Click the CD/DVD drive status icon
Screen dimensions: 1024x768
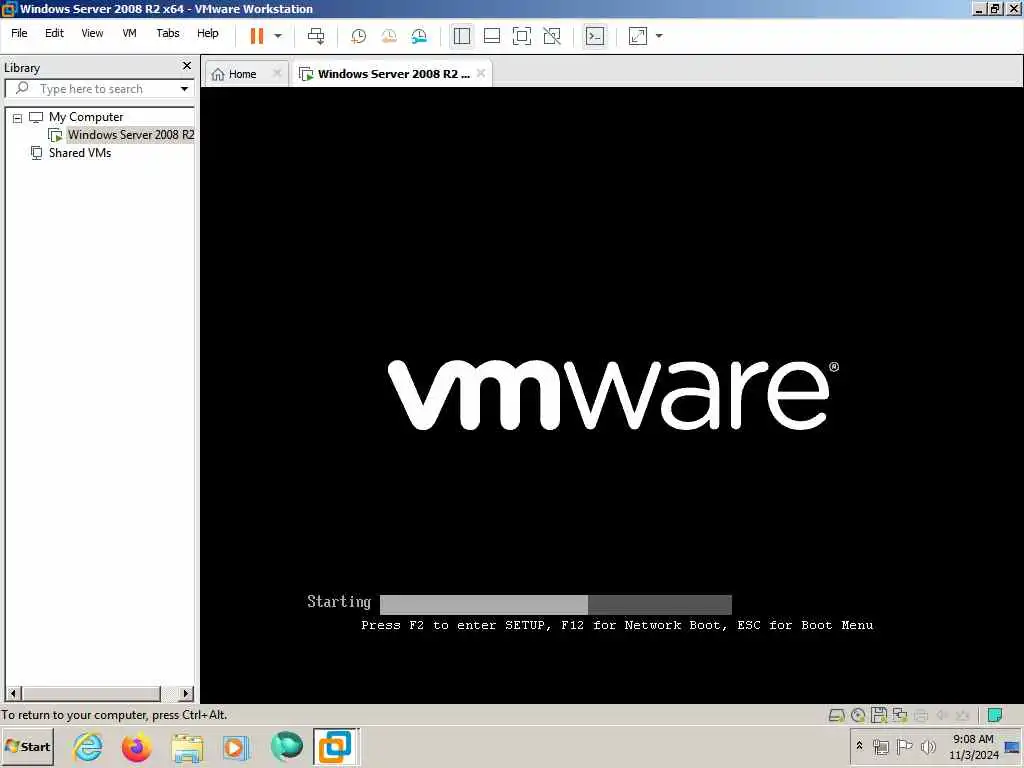point(858,715)
